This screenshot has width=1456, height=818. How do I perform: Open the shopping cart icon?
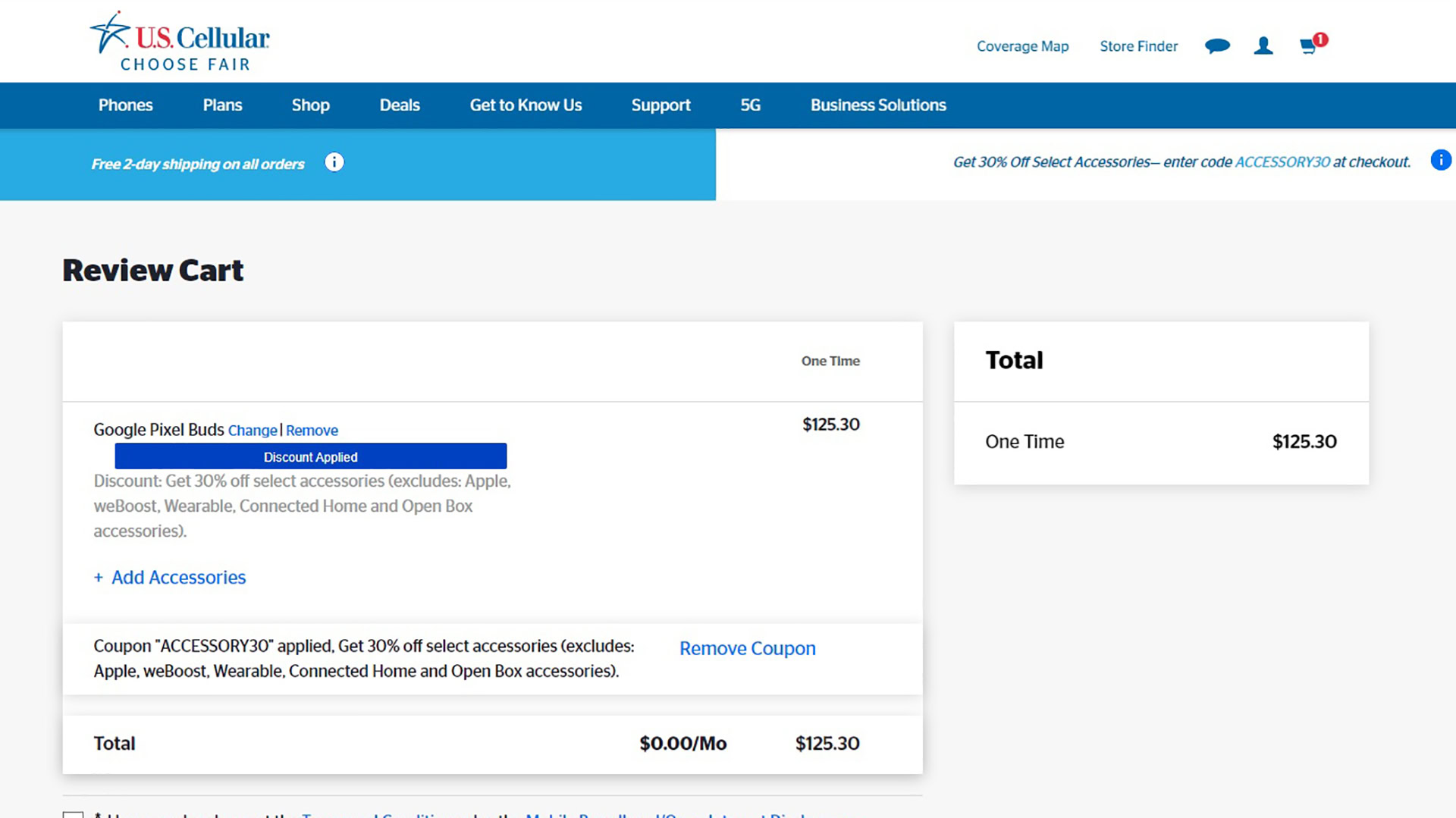[x=1313, y=44]
